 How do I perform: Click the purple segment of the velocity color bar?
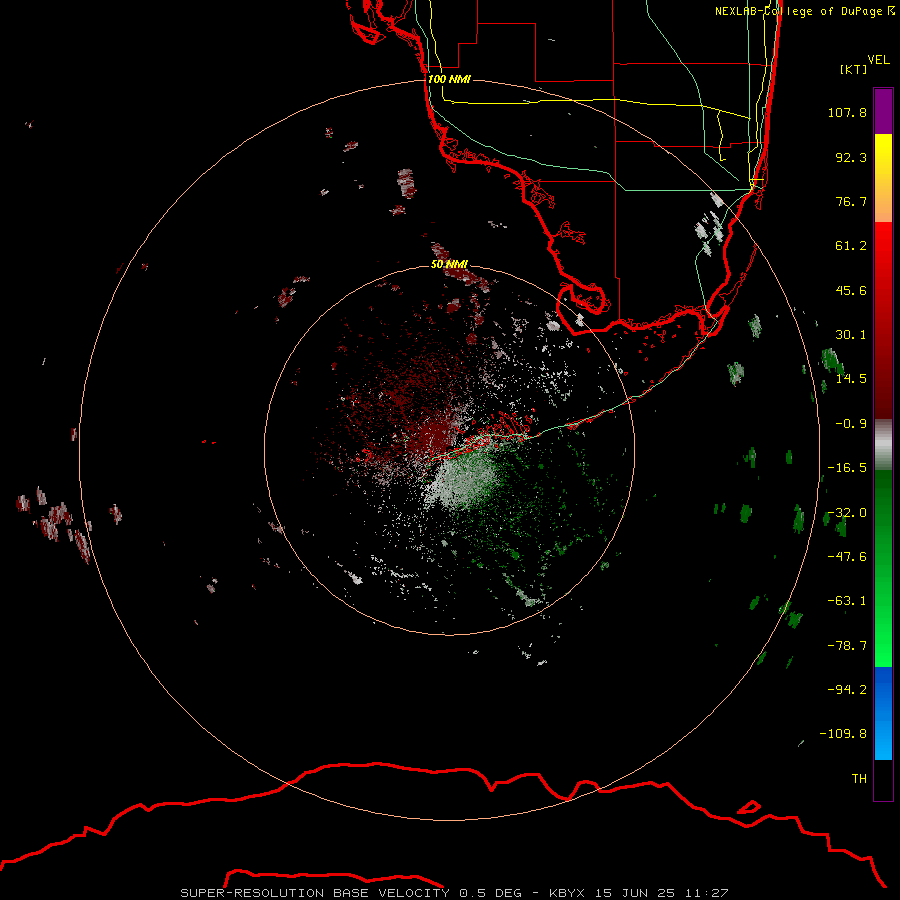tap(883, 111)
